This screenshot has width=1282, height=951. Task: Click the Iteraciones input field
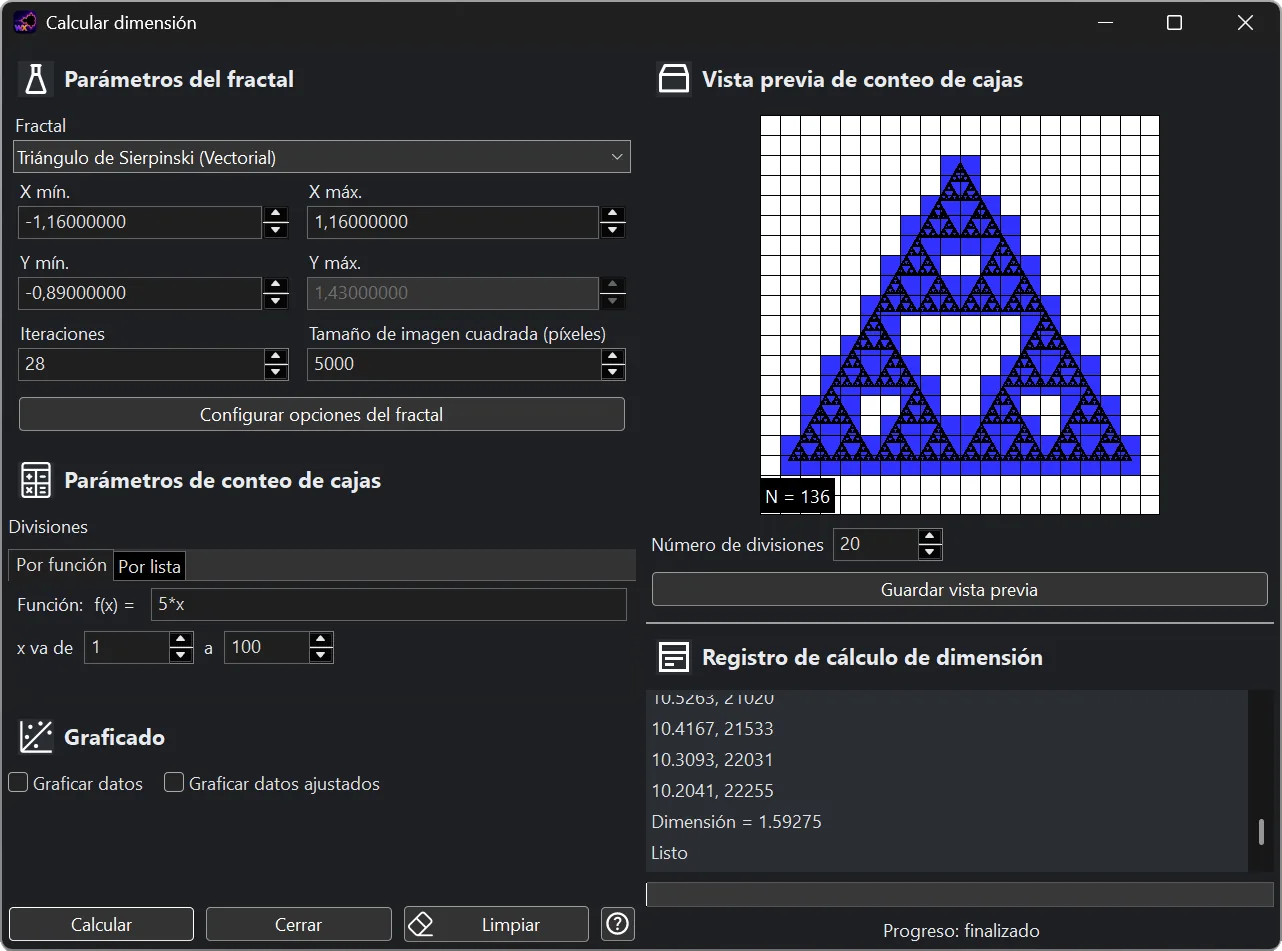point(140,364)
